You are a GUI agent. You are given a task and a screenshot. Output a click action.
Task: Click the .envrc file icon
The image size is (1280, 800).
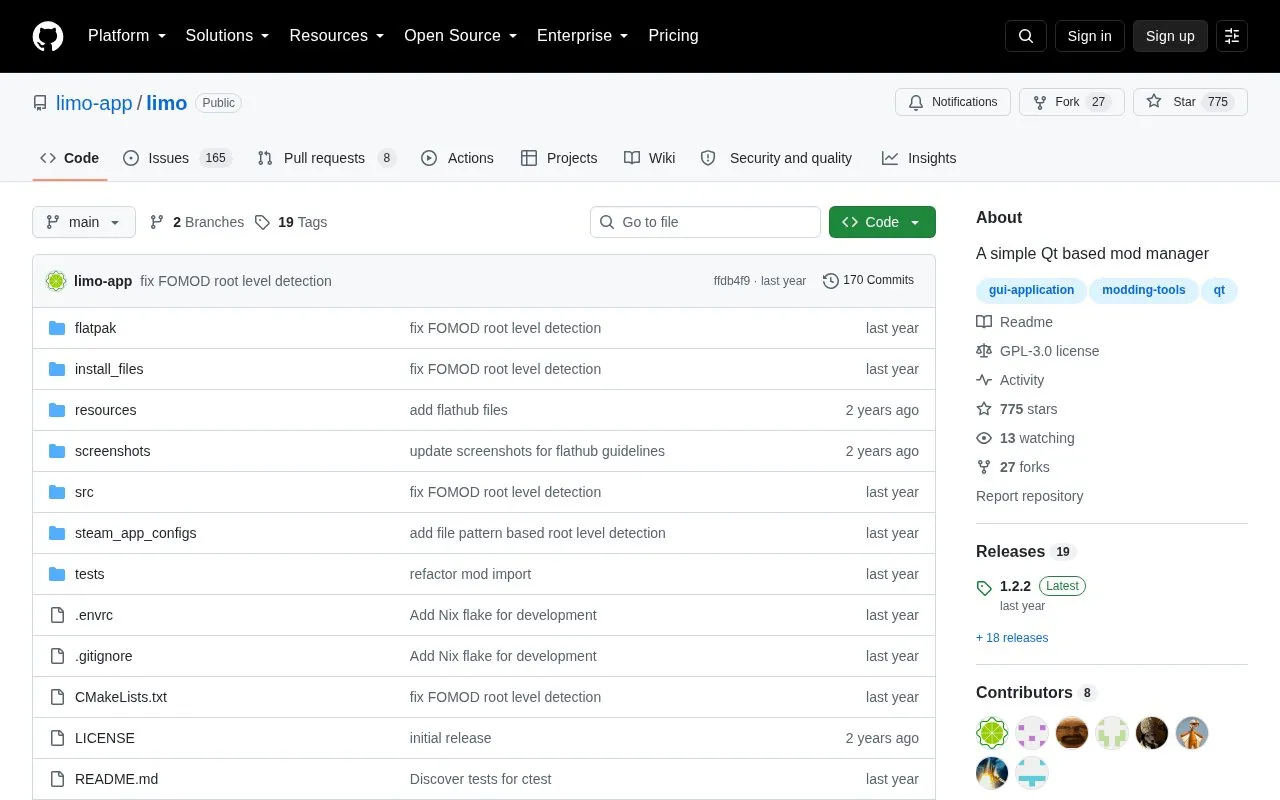point(57,615)
